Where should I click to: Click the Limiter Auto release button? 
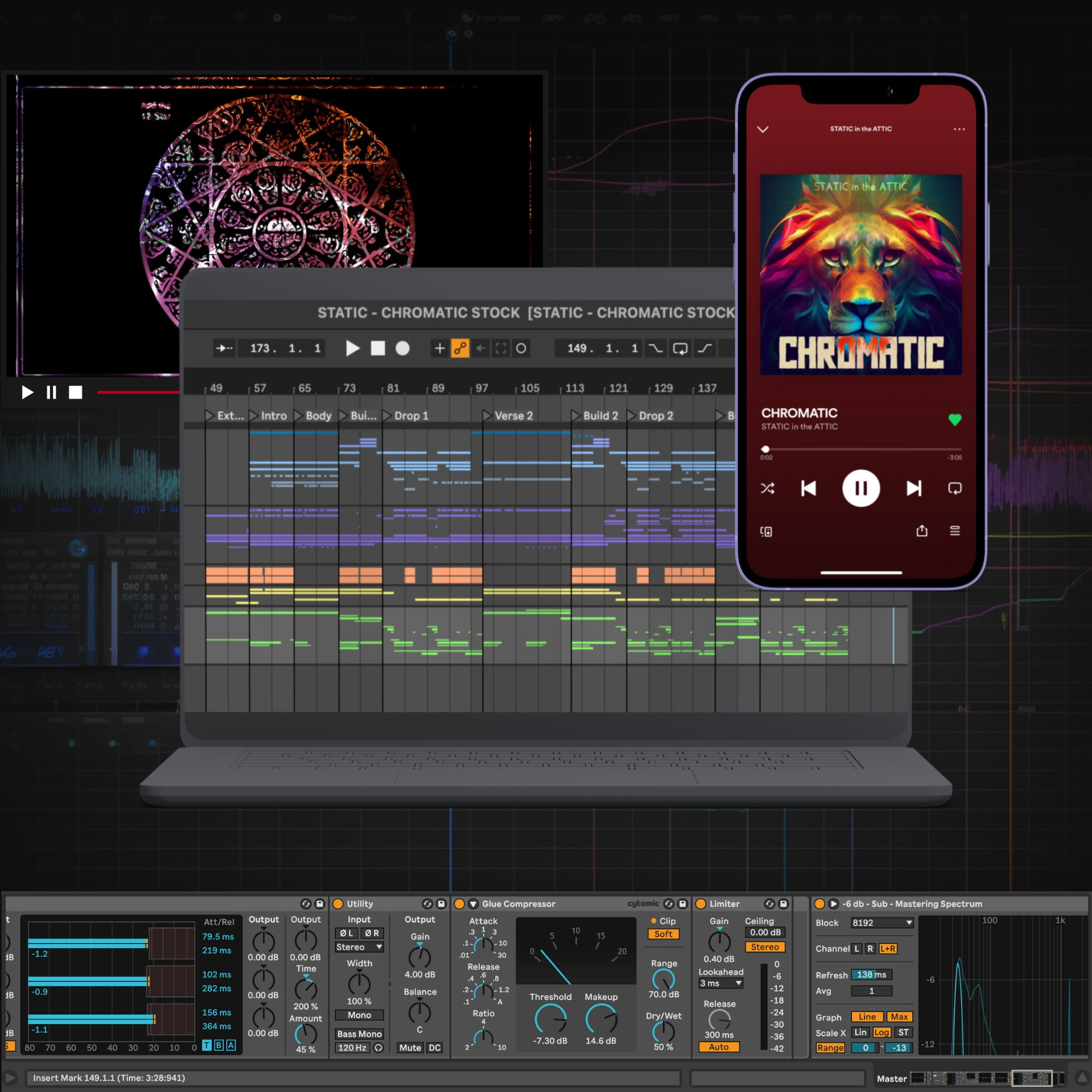718,1047
